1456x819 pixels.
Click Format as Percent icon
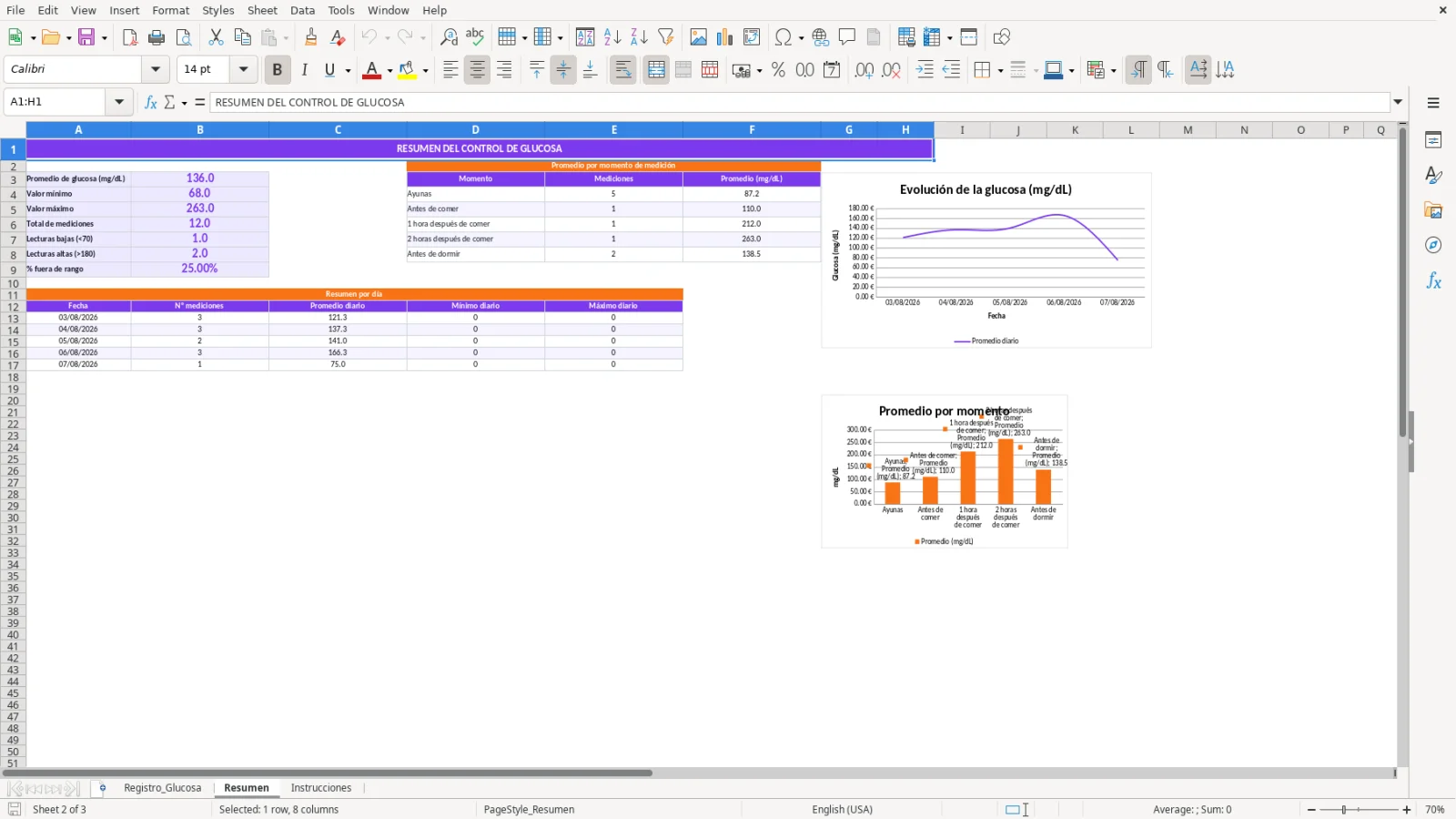(778, 70)
